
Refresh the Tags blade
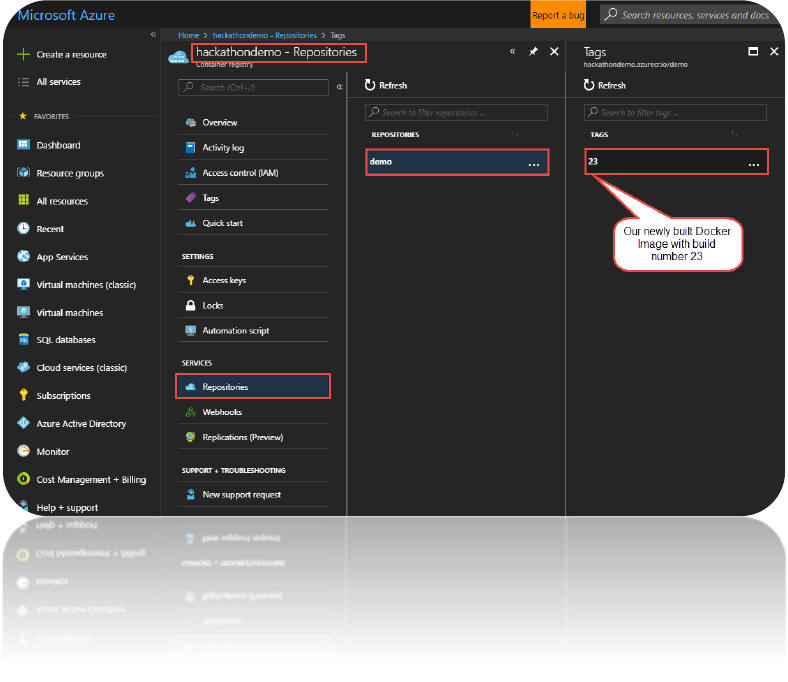pos(605,85)
